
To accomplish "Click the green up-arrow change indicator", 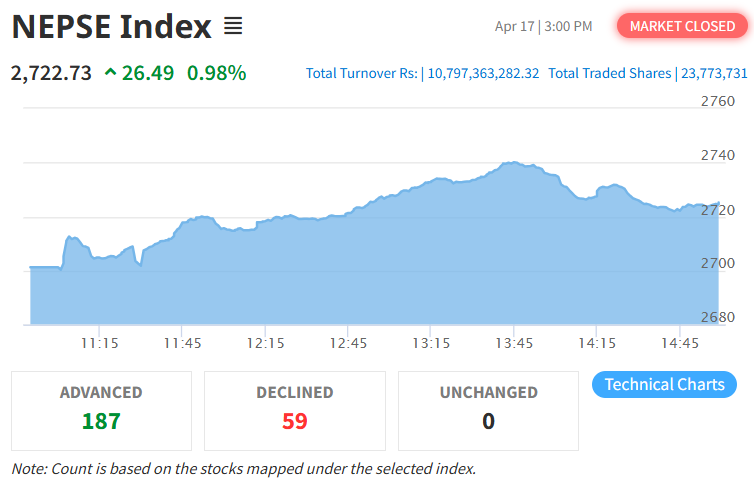I will [x=109, y=73].
